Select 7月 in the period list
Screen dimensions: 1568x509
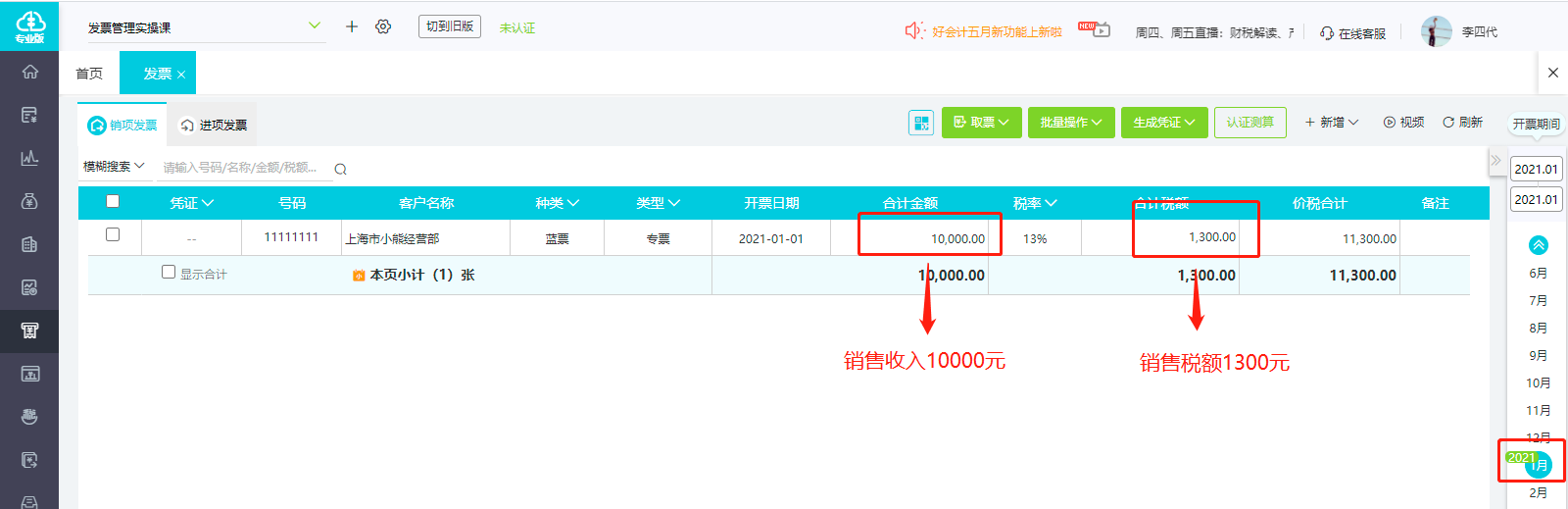tap(1539, 301)
